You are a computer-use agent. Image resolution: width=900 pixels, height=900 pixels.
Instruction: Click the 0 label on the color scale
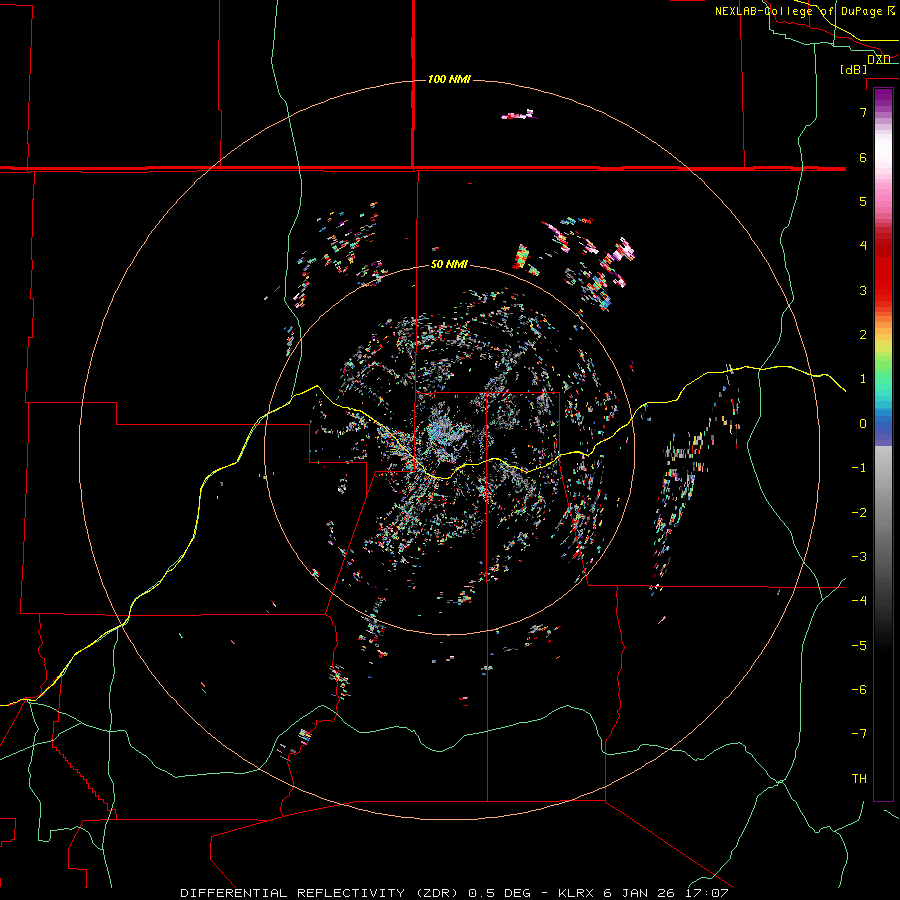(863, 424)
